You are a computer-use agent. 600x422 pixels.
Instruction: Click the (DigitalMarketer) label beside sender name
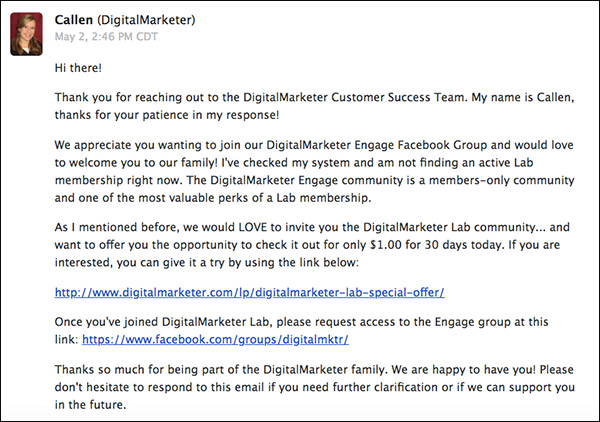(x=146, y=20)
